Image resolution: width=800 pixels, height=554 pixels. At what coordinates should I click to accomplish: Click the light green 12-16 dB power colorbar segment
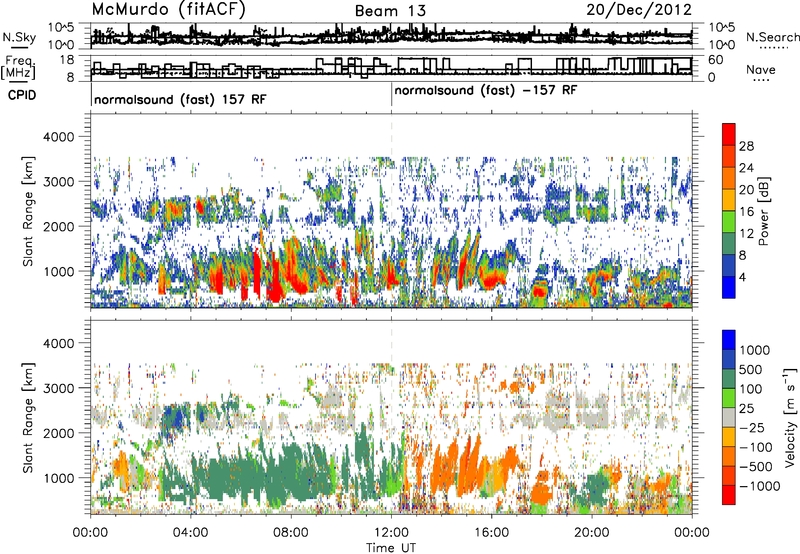(x=729, y=222)
